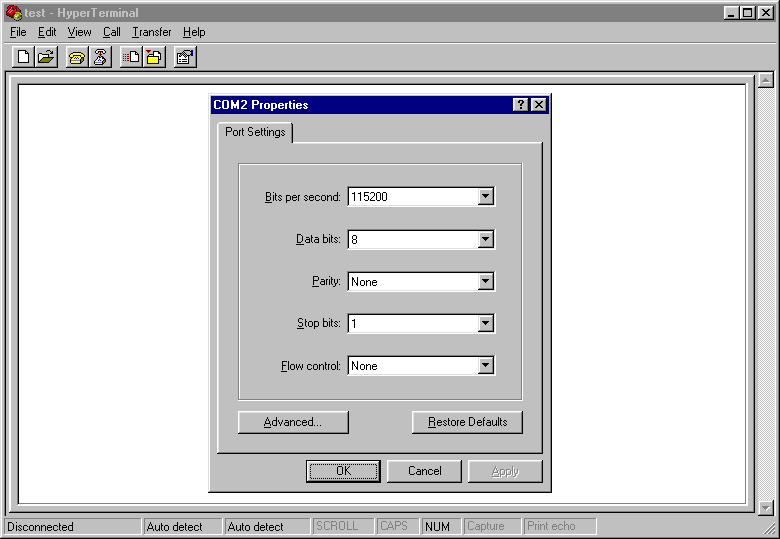Click the NUM status indicator

(x=442, y=527)
